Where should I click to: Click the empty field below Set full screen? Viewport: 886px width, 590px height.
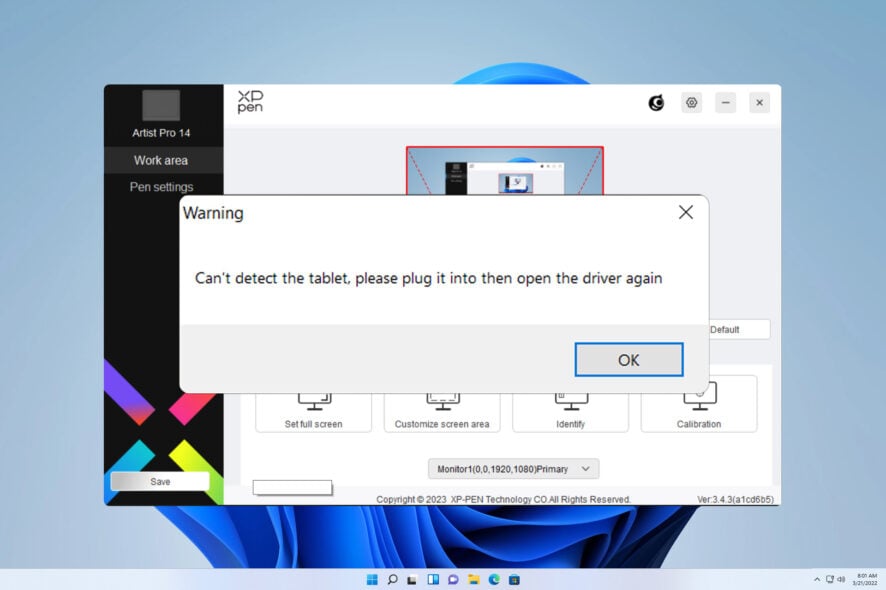pos(292,487)
